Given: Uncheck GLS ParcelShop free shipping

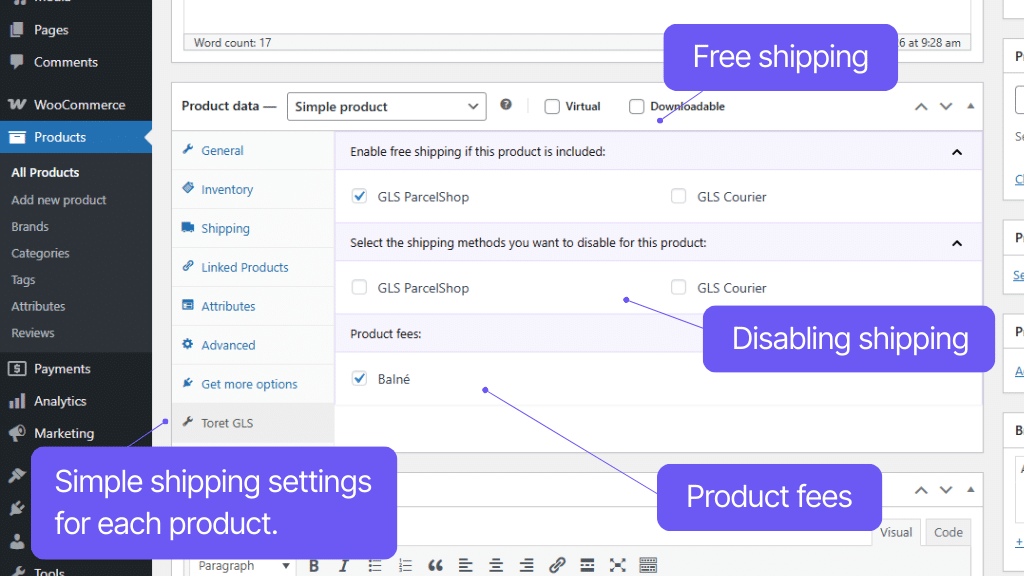Looking at the screenshot, I should (x=359, y=197).
